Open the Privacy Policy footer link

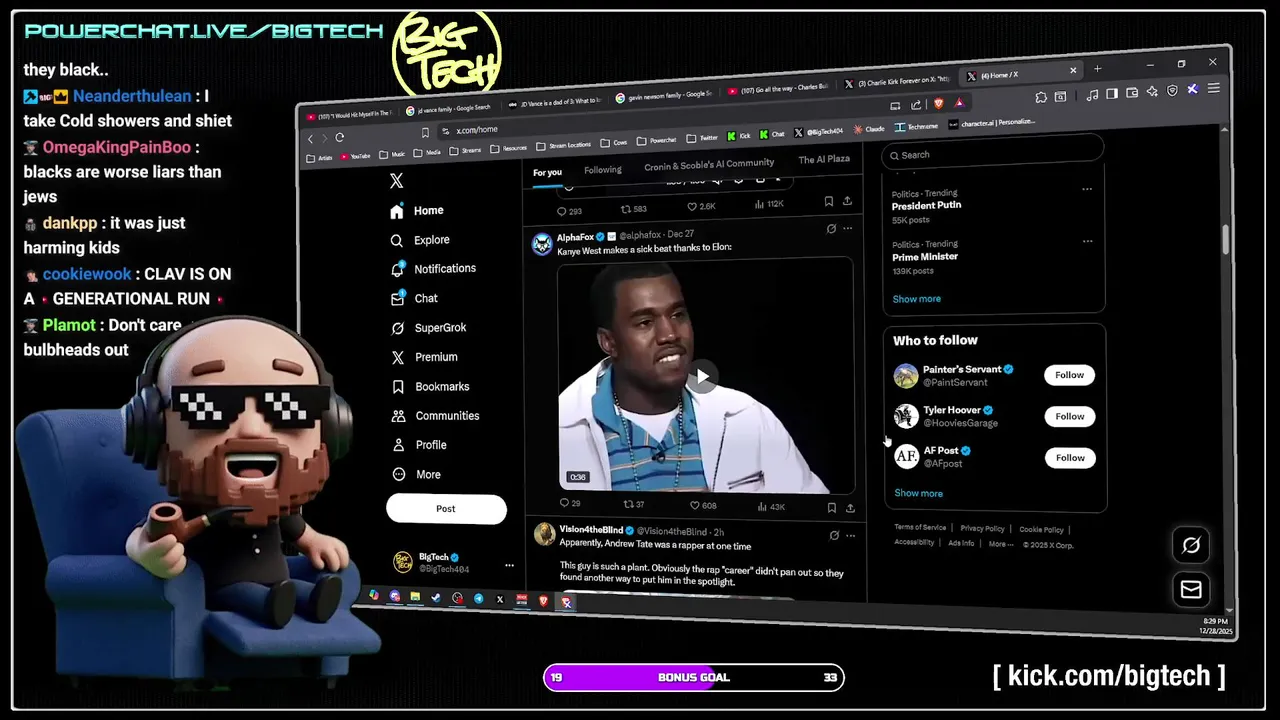click(x=982, y=528)
